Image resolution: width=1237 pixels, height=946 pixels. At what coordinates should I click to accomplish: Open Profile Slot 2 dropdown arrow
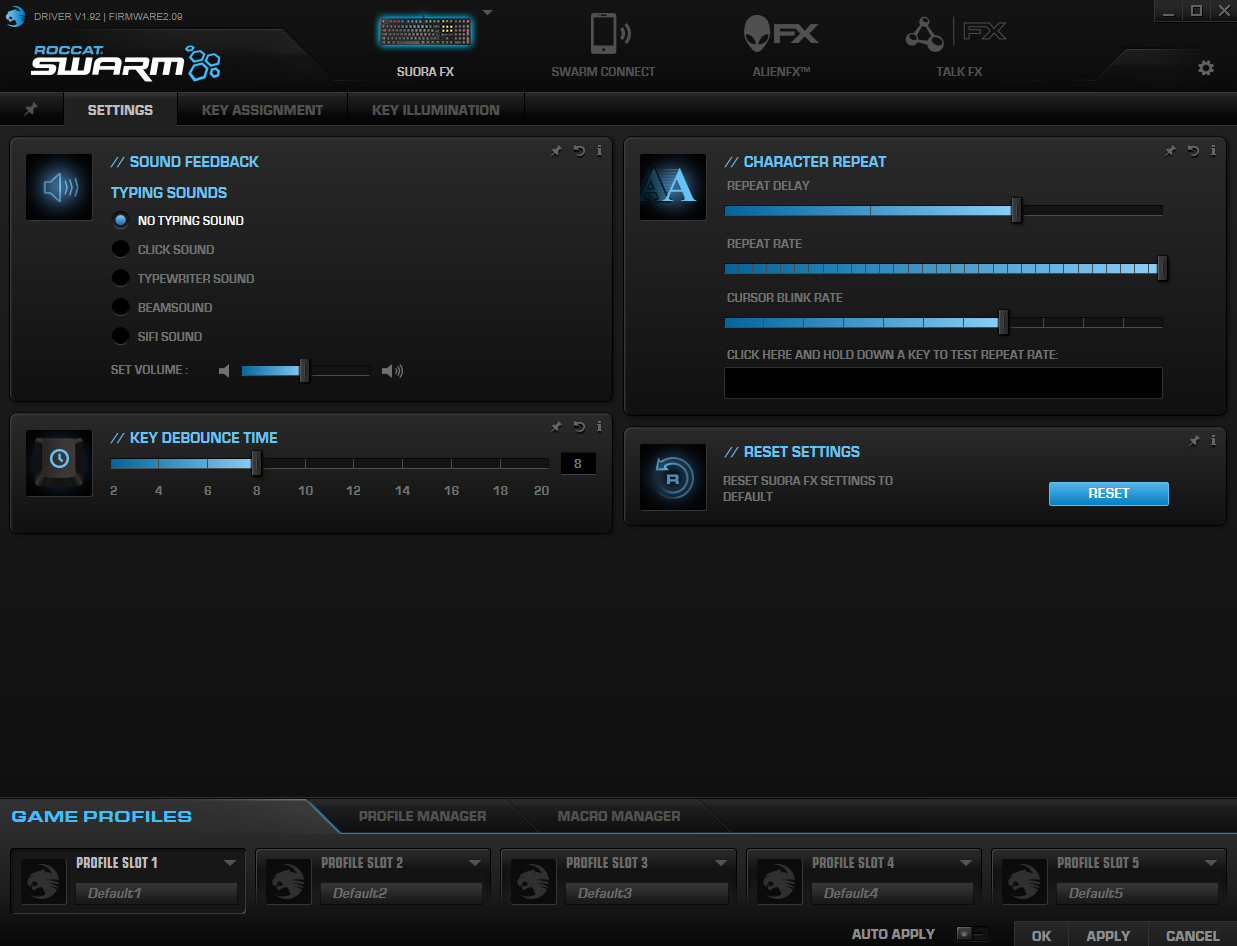pos(475,863)
